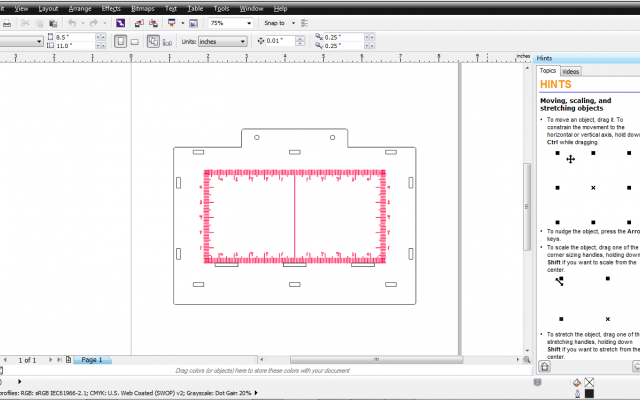Toggle apply layout to all pages
This screenshot has width=640, height=400.
(x=153, y=41)
